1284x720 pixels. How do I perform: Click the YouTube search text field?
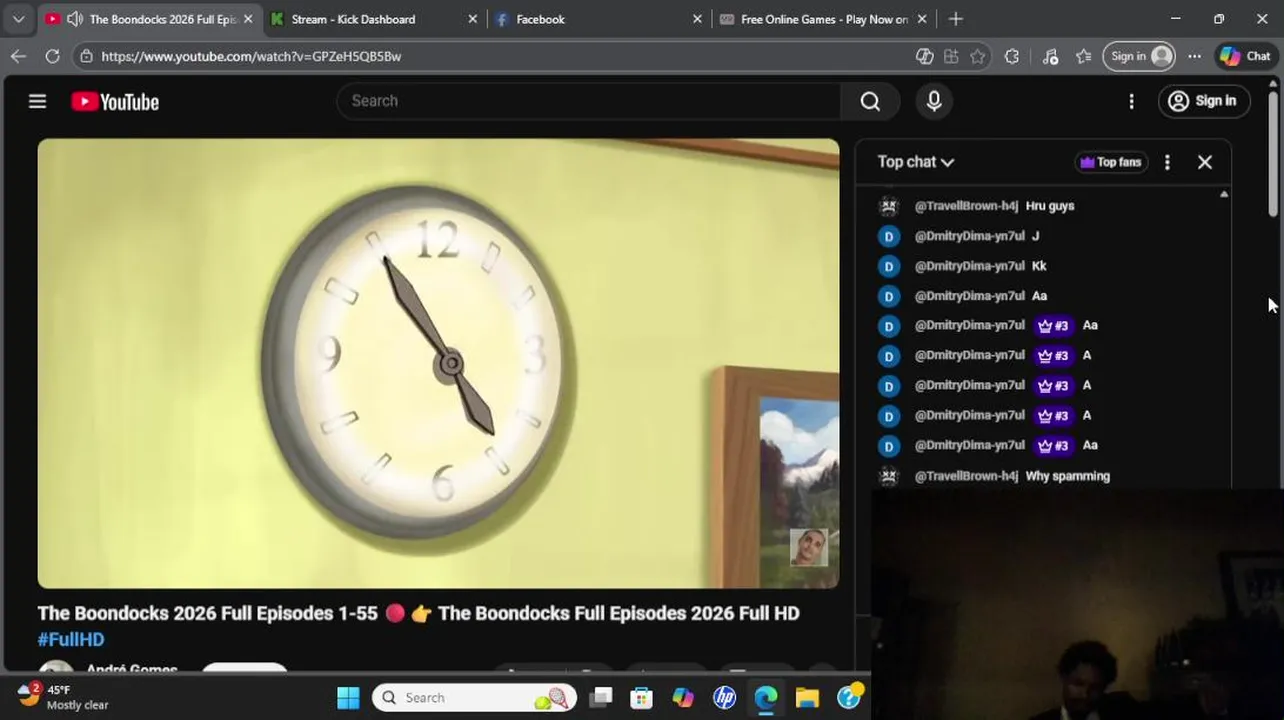click(590, 101)
